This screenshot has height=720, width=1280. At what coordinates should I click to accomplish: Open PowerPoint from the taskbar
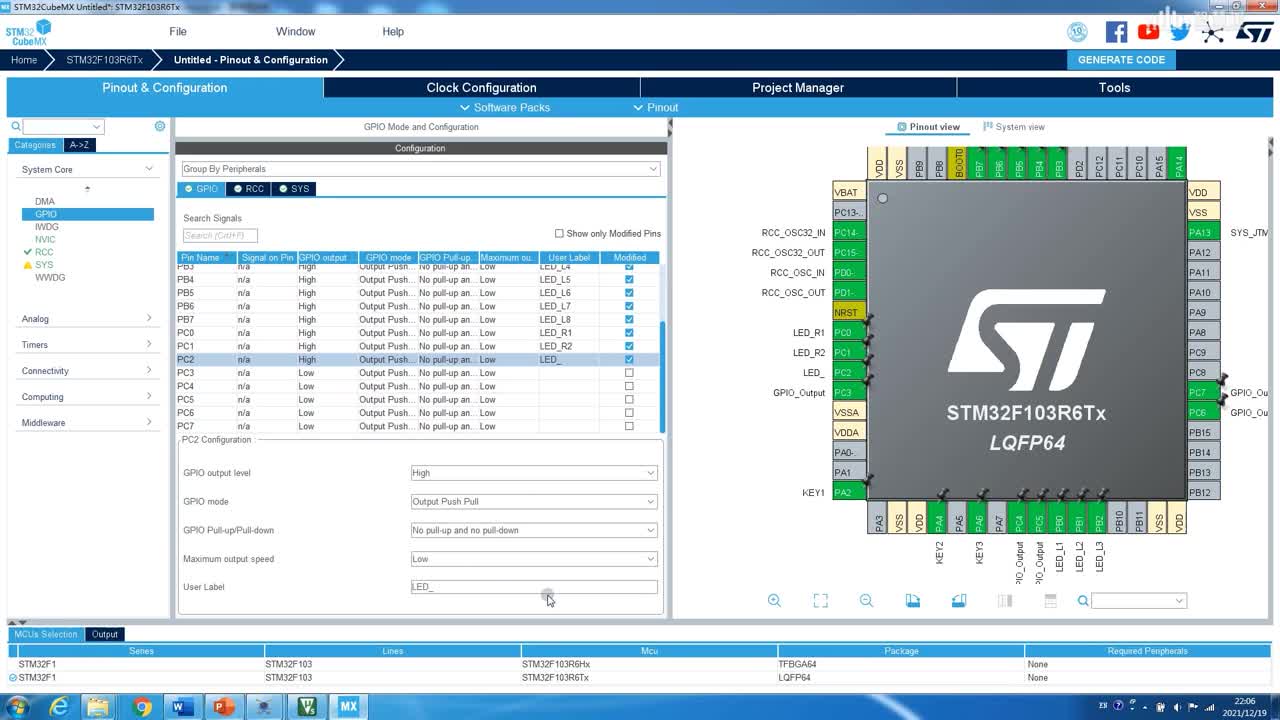click(x=223, y=707)
